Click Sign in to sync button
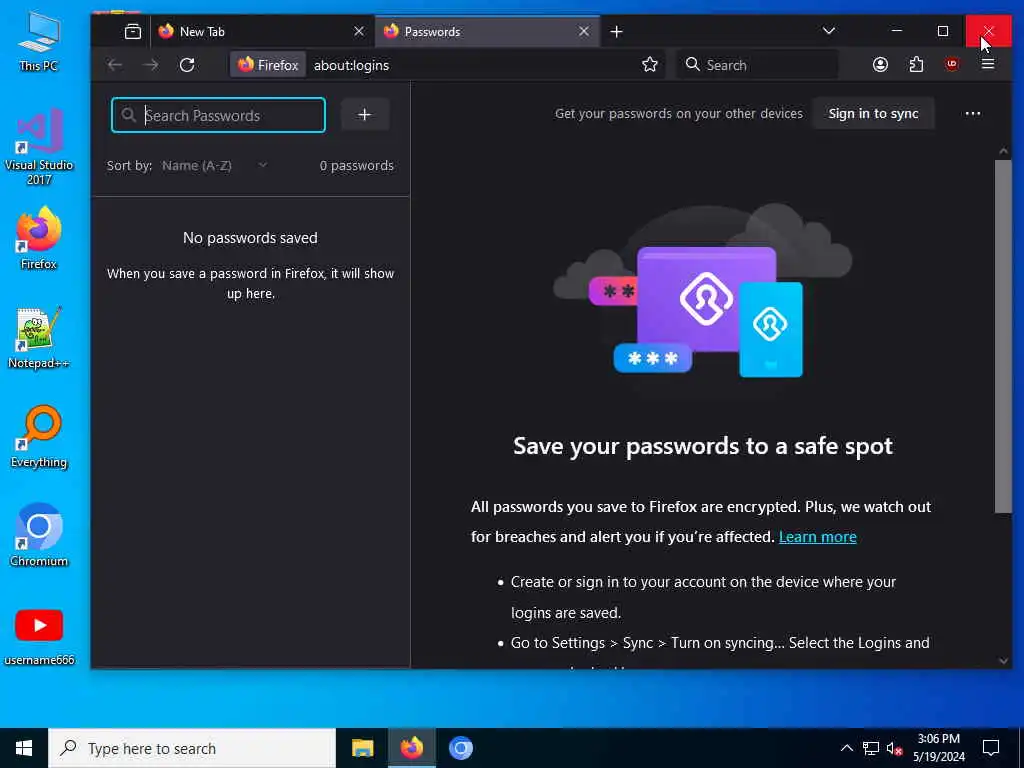1024x768 pixels. [x=873, y=114]
